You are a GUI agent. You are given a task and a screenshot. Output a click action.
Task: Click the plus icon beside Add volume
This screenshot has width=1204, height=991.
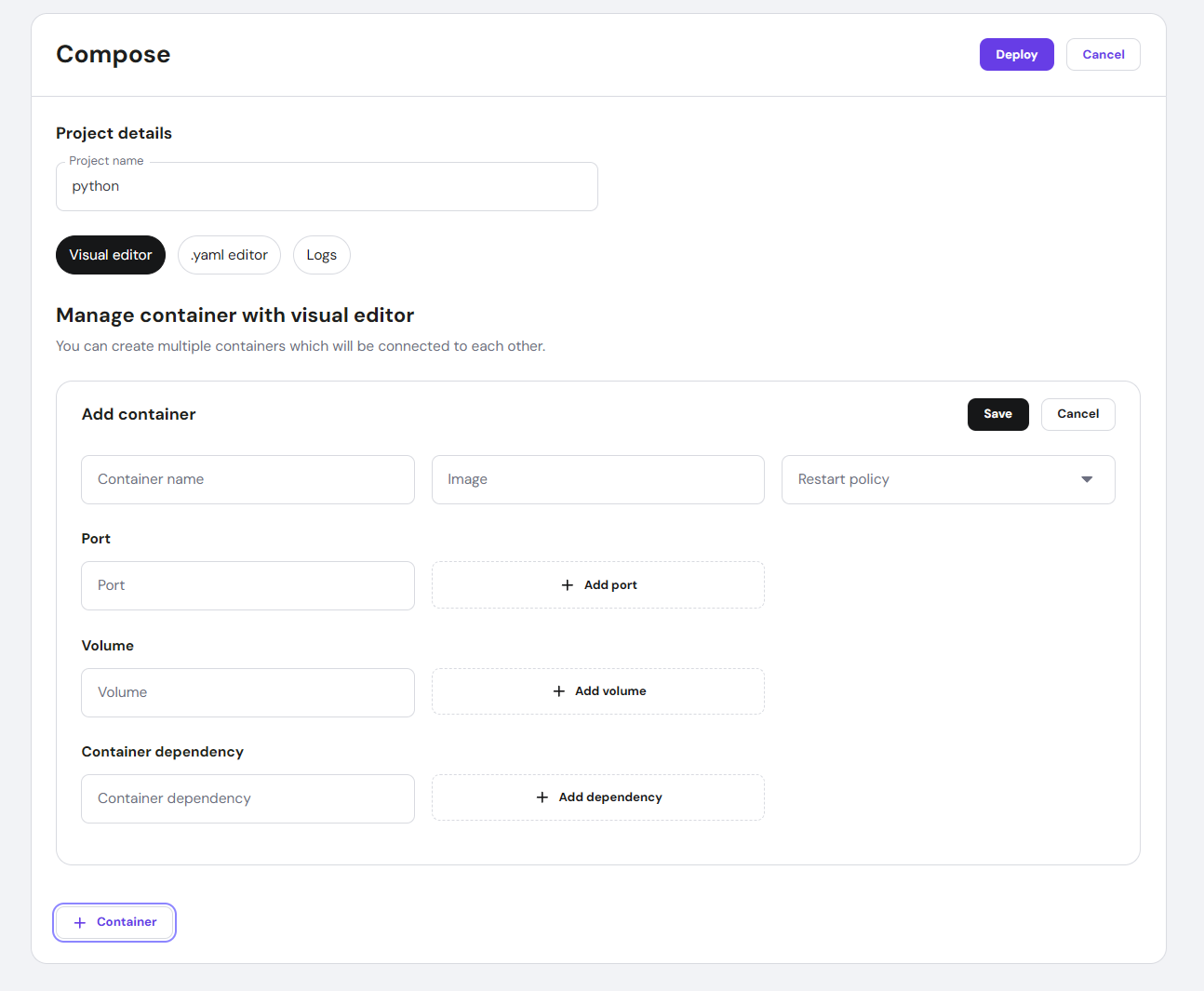pyautogui.click(x=559, y=691)
